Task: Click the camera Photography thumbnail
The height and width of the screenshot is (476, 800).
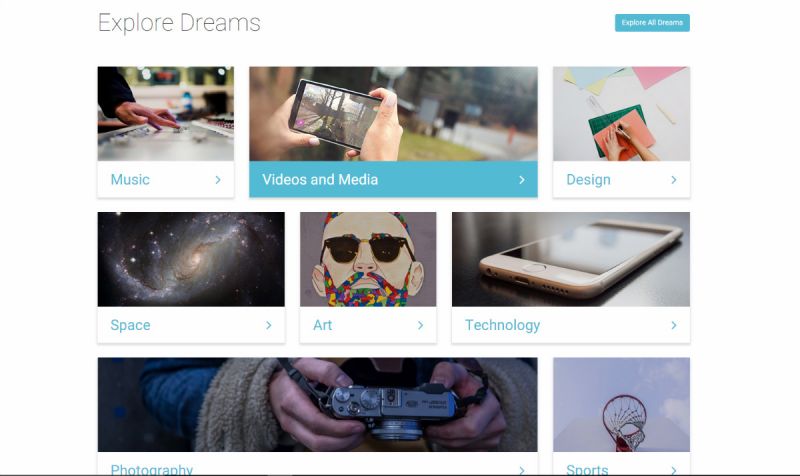Action: coord(317,405)
